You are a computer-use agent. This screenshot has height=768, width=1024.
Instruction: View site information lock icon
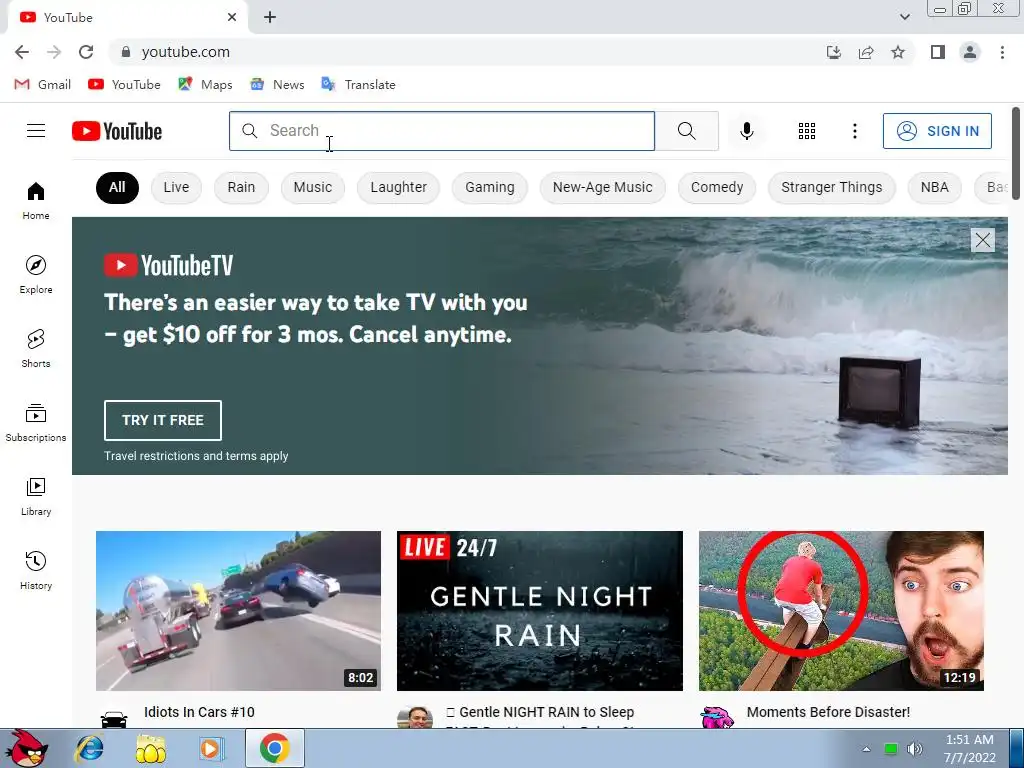126,52
